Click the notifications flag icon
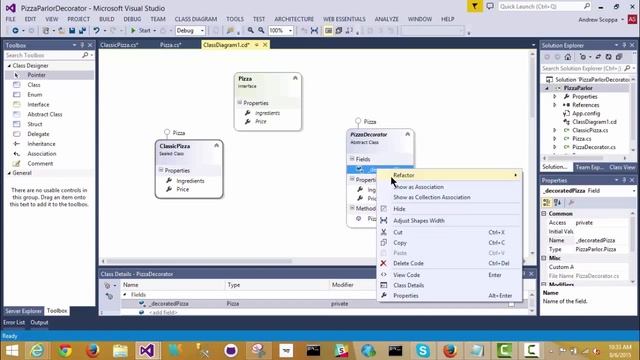Image resolution: width=640 pixels, height=360 pixels. tap(475, 7)
